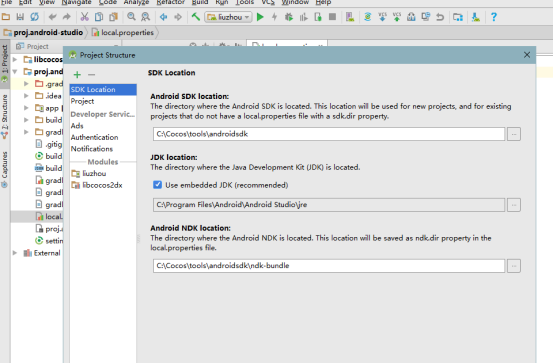Click the blue Help question mark icon

point(494,17)
